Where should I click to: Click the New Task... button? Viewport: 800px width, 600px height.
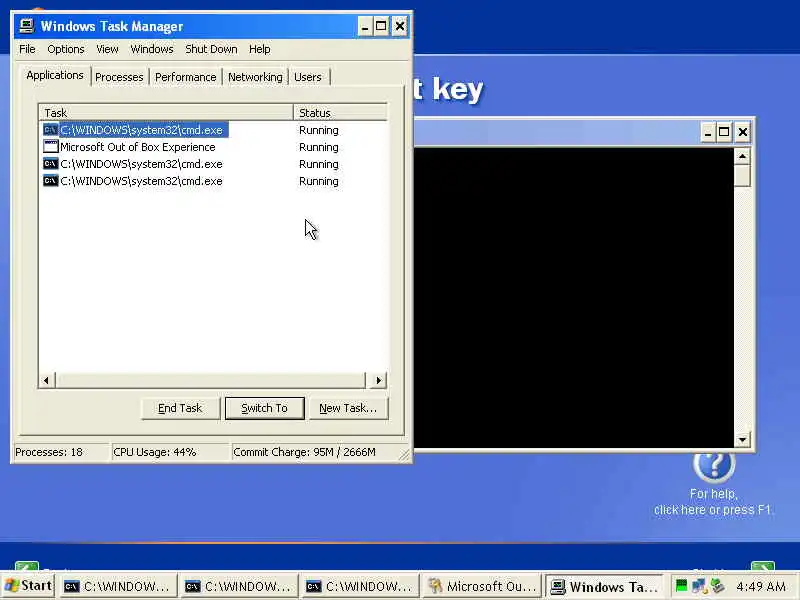pyautogui.click(x=348, y=408)
